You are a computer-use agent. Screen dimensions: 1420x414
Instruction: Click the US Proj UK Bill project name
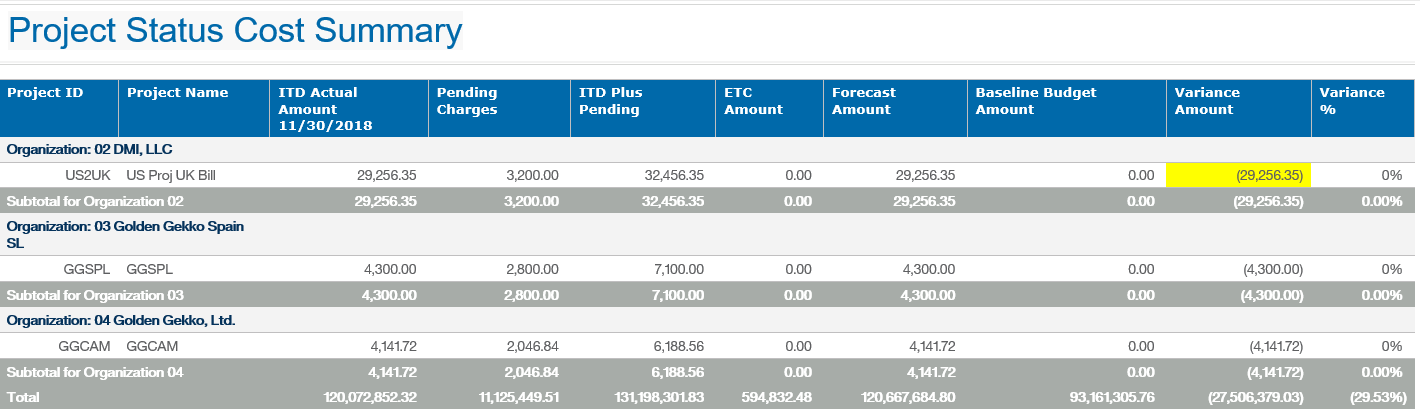pos(171,175)
